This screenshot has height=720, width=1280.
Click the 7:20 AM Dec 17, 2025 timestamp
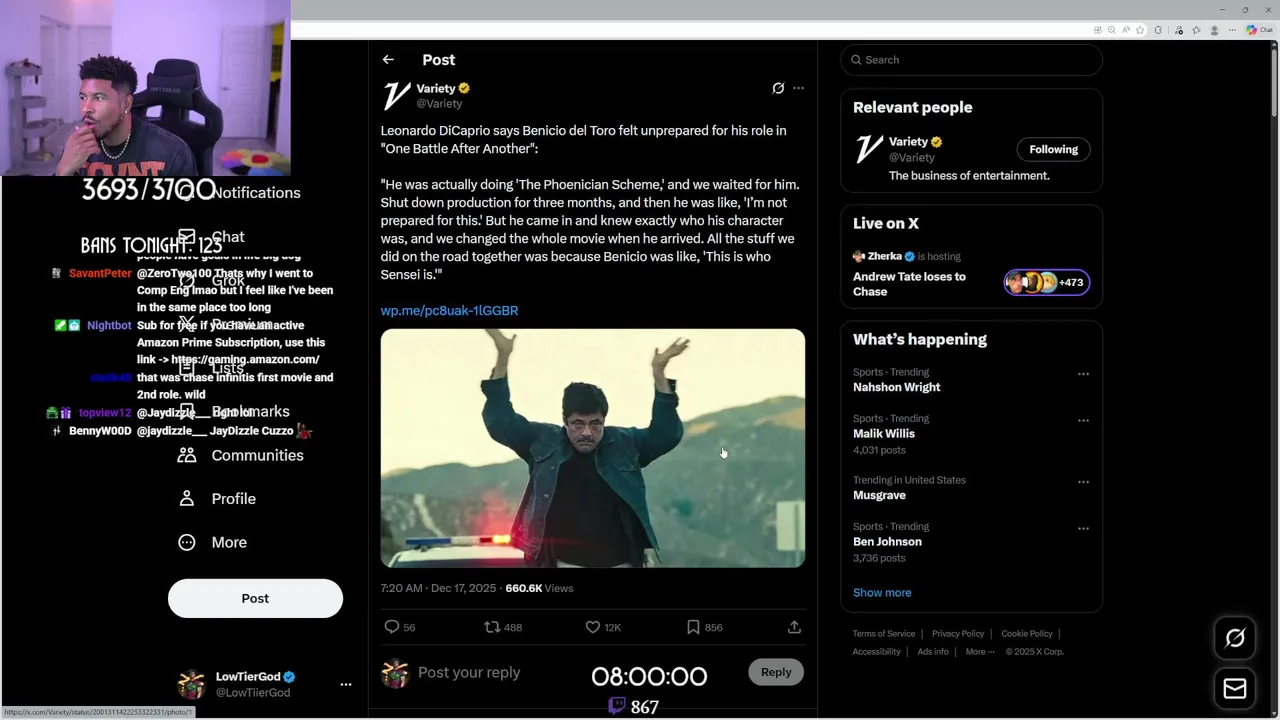point(438,589)
